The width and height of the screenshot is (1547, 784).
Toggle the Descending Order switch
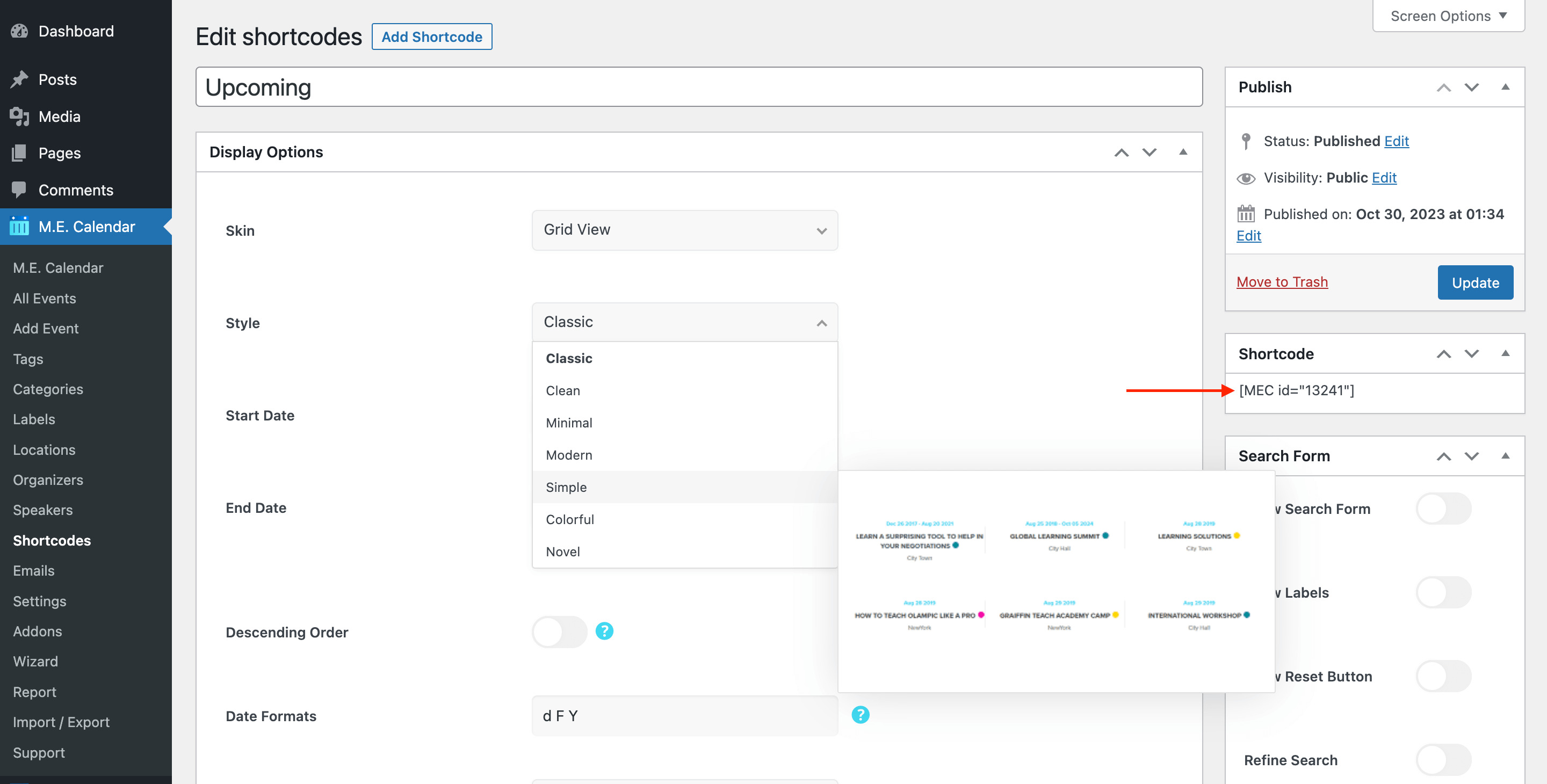[x=559, y=632]
